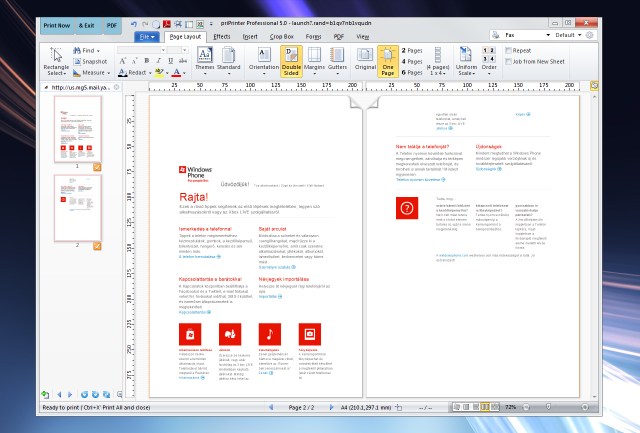Toggle the Repeat checkbox

point(509,49)
